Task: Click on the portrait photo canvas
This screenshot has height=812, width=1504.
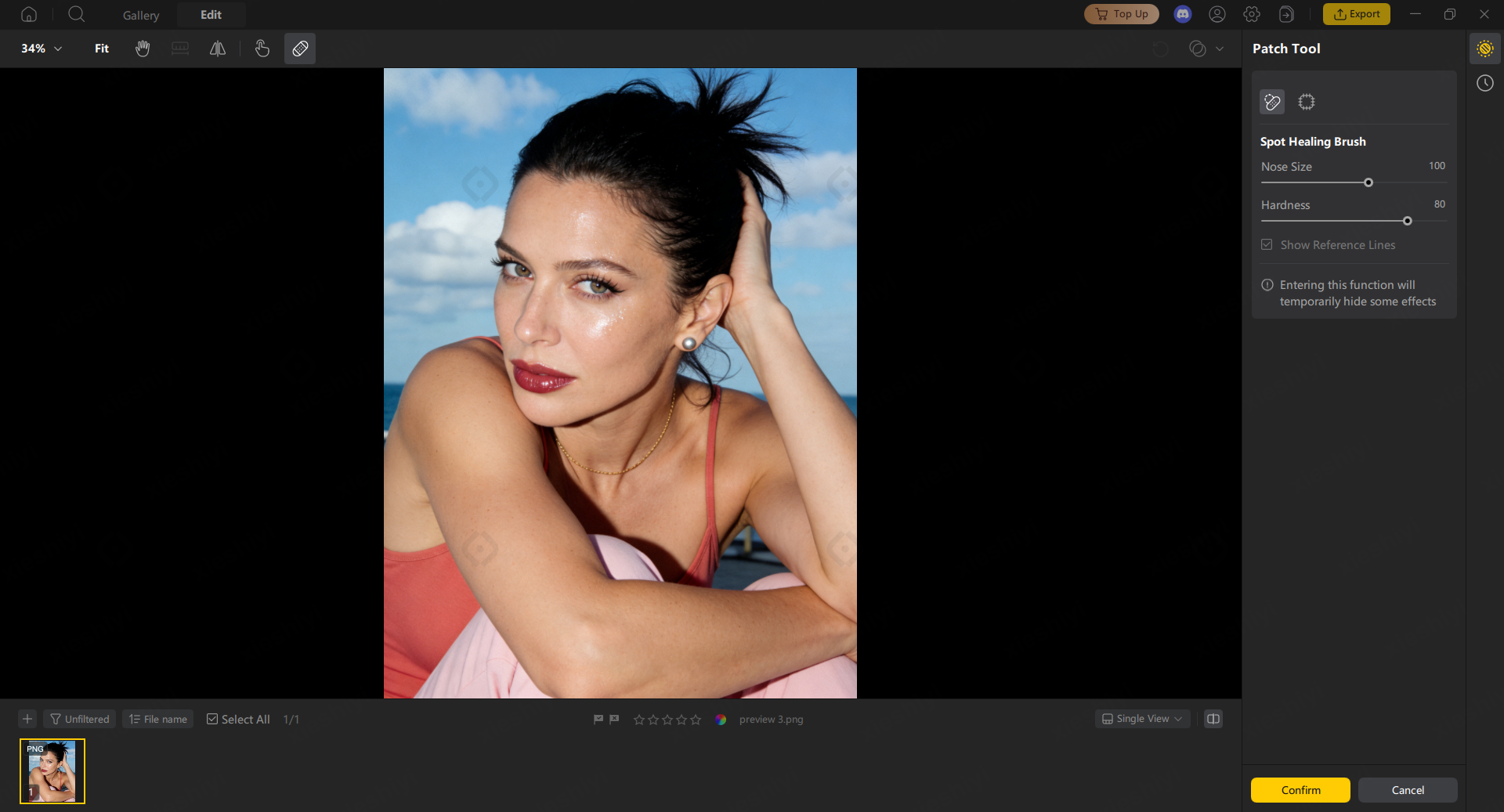Action: point(620,383)
